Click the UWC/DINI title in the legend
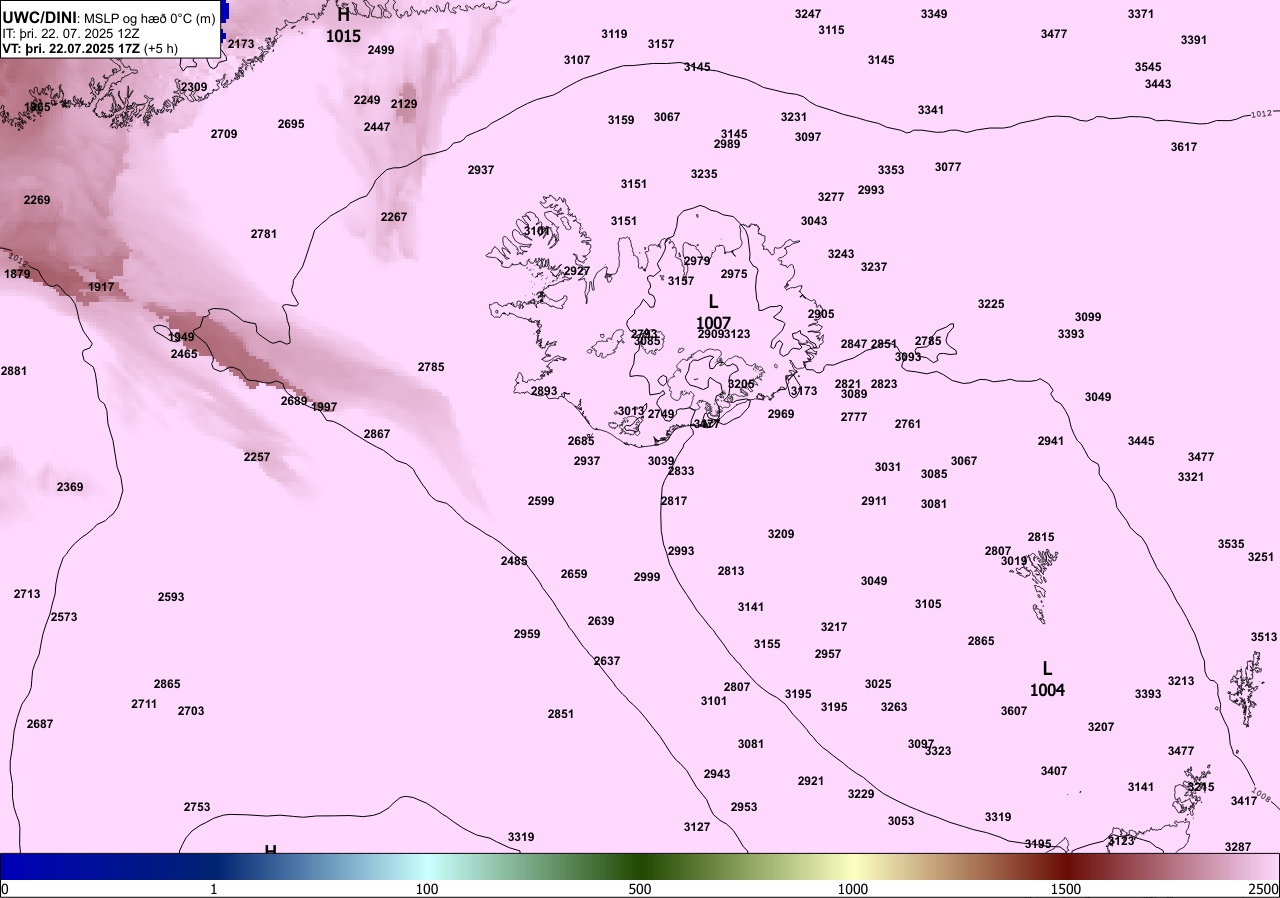1280x898 pixels. 40,17
